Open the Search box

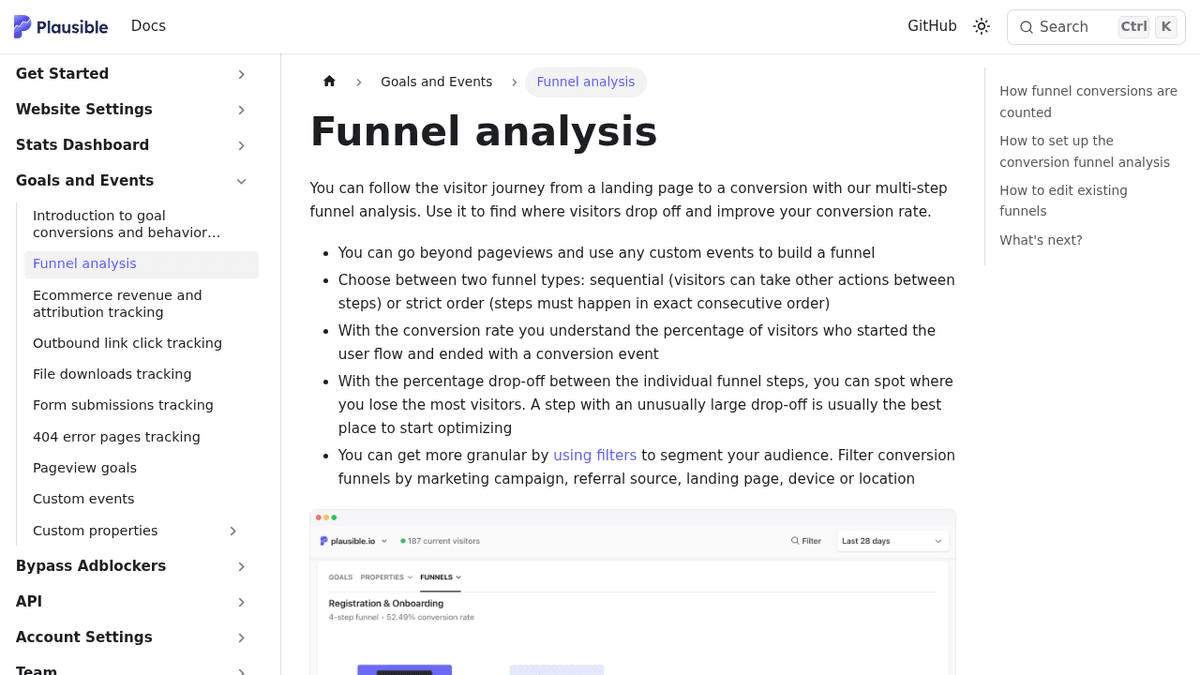click(x=1096, y=27)
